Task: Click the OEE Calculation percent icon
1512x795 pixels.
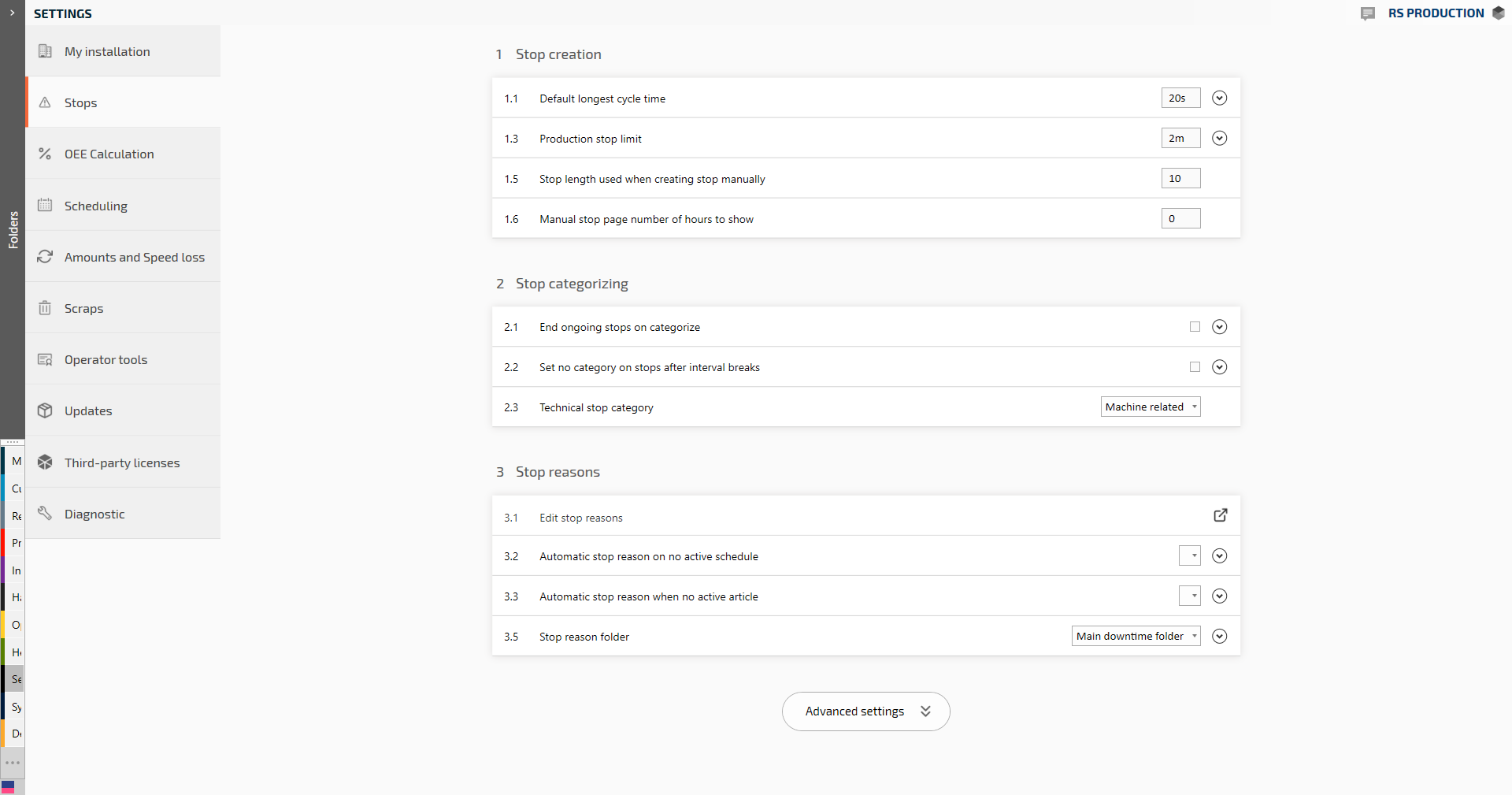Action: click(x=45, y=154)
